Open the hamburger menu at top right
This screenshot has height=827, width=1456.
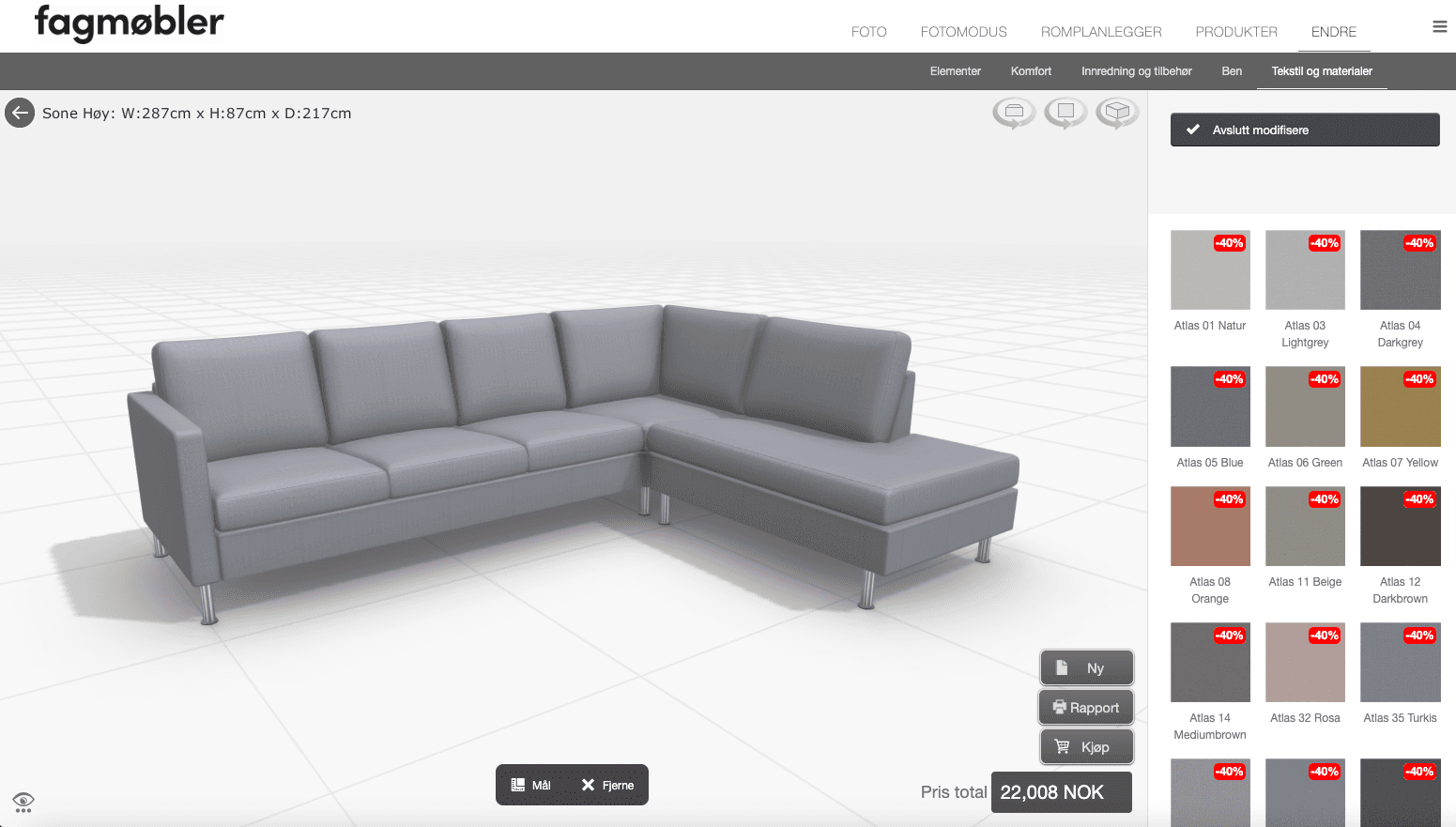click(1439, 26)
